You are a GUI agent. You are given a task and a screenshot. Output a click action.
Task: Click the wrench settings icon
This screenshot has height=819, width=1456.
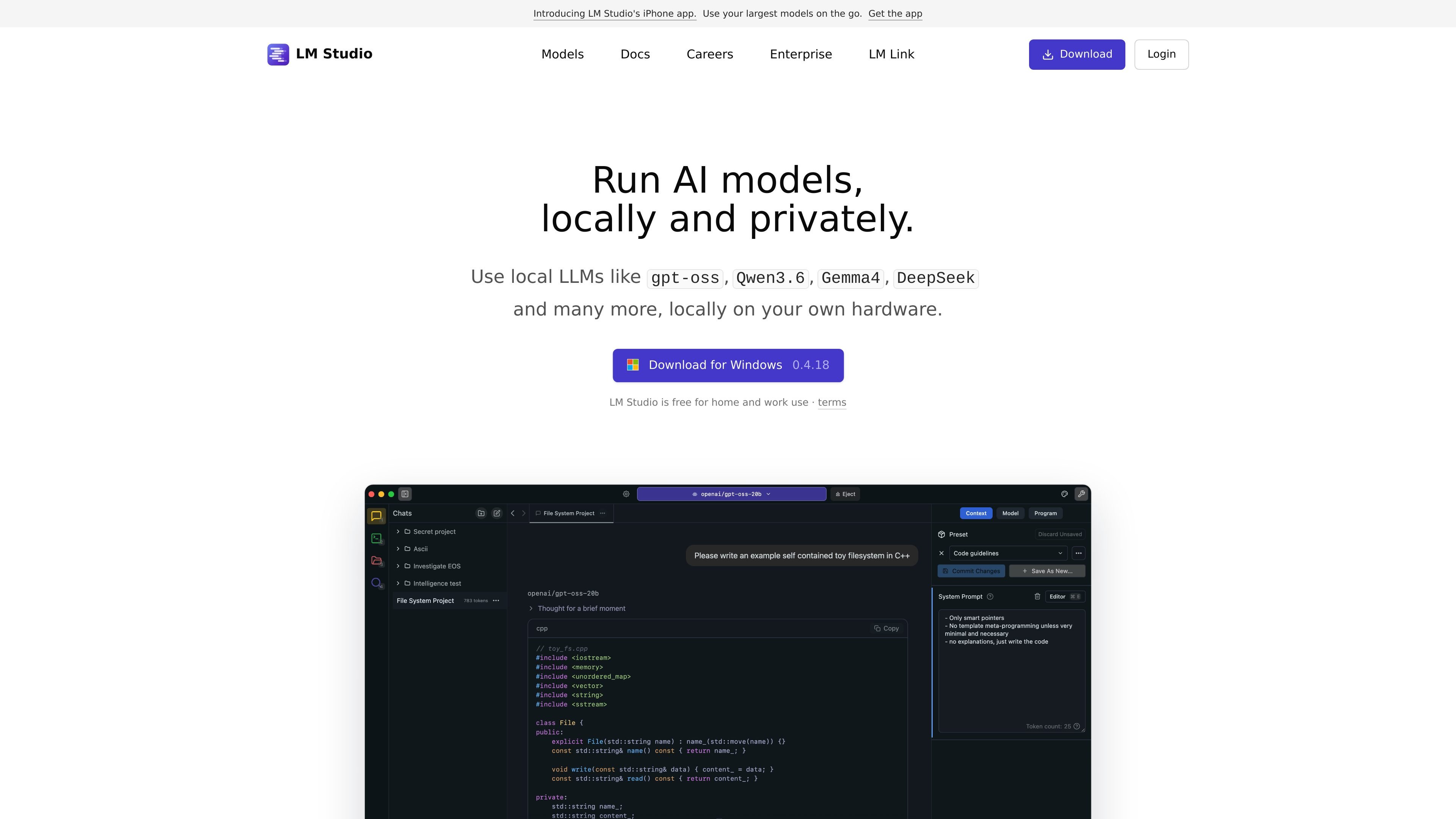pos(1081,494)
